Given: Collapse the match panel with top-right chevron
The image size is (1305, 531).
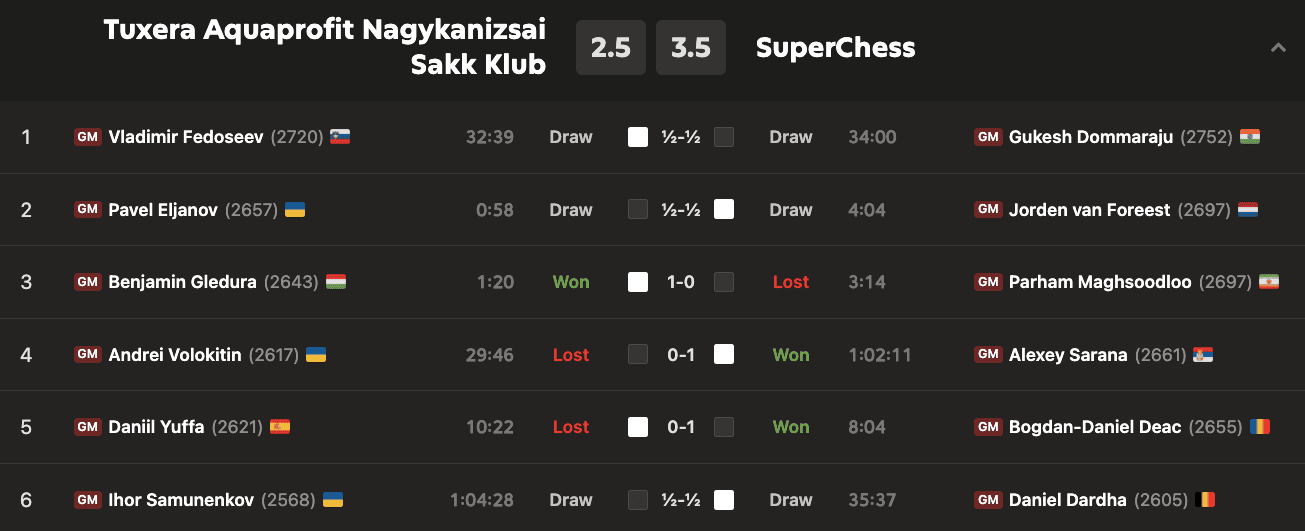Looking at the screenshot, I should point(1278,47).
